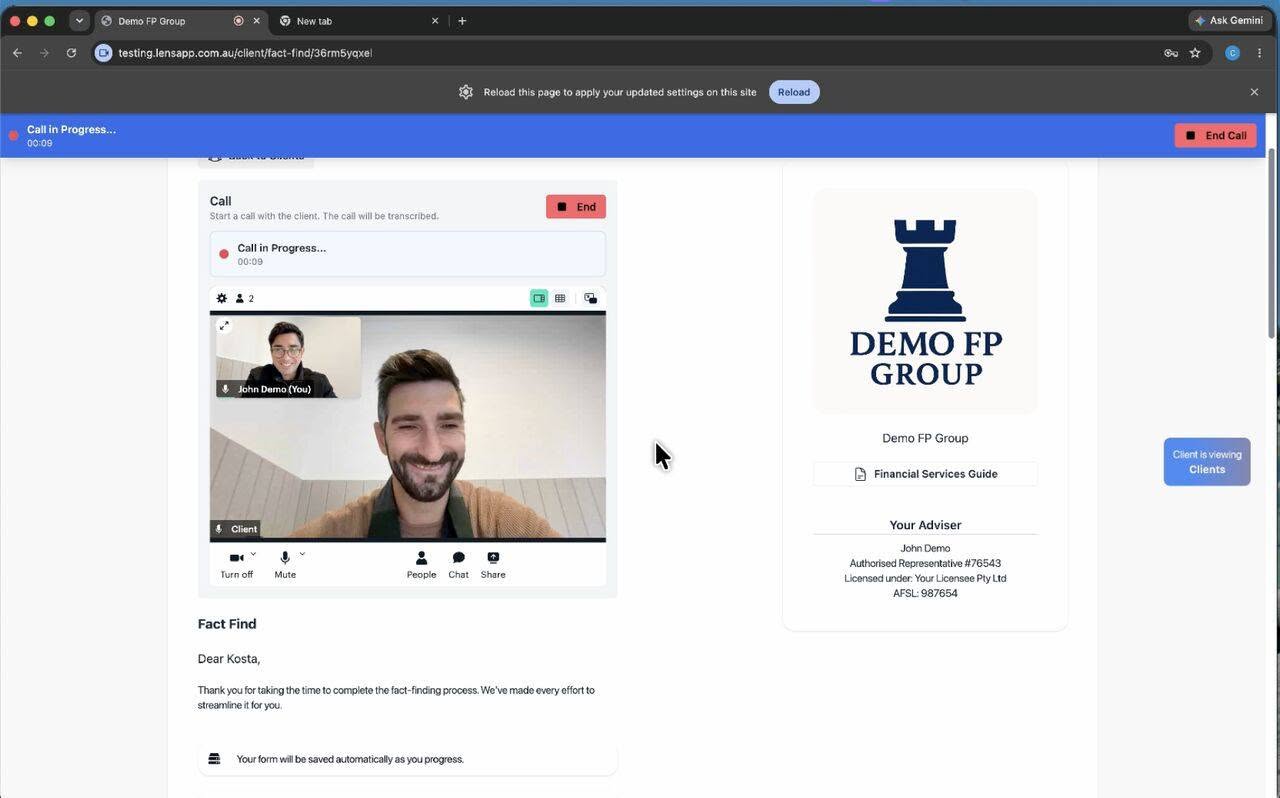The height and width of the screenshot is (798, 1280).
Task: Open the People panel in call
Action: 421,565
